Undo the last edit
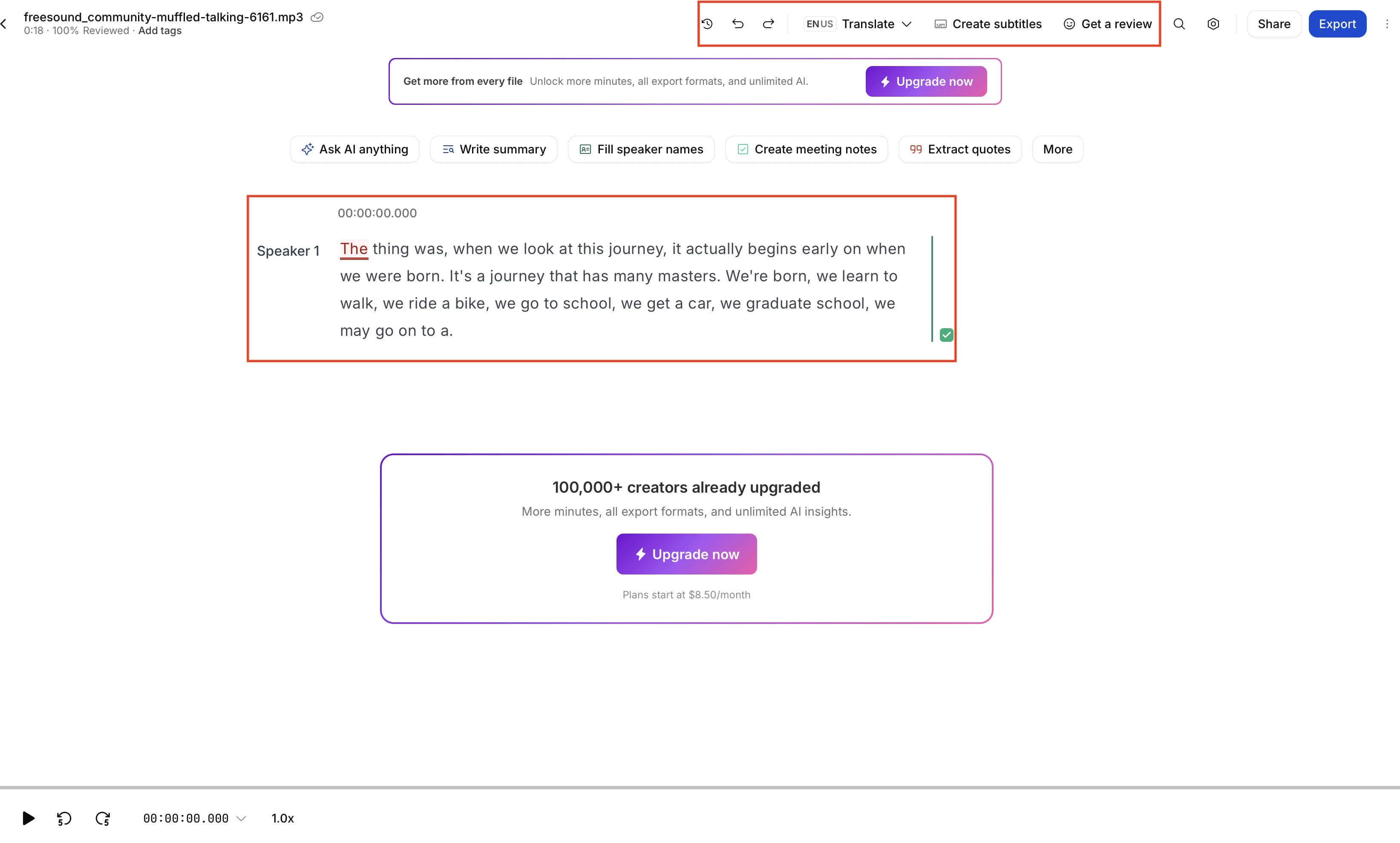Viewport: 1400px width, 843px height. [x=737, y=24]
